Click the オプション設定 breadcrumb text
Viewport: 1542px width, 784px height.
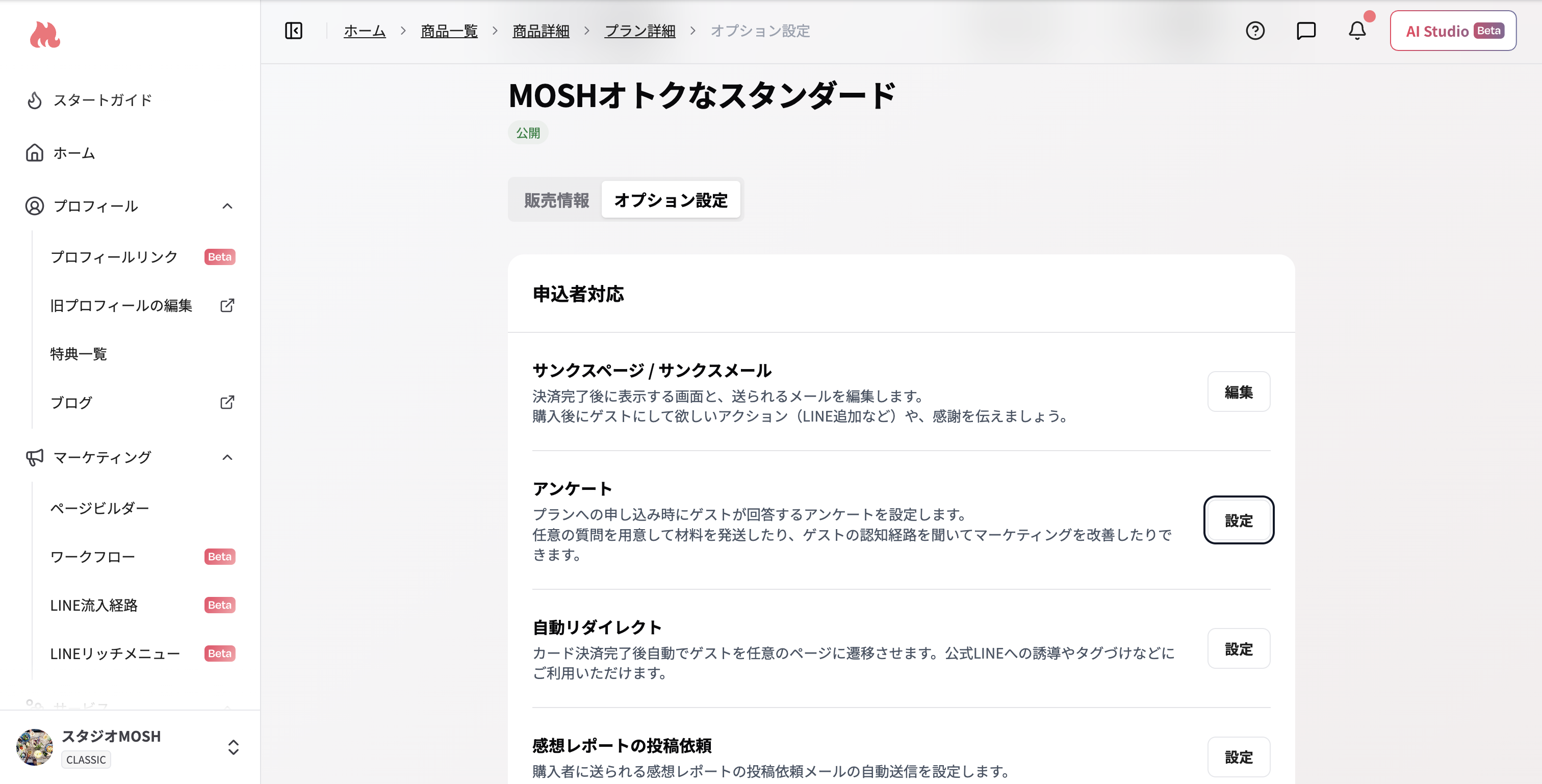760,31
